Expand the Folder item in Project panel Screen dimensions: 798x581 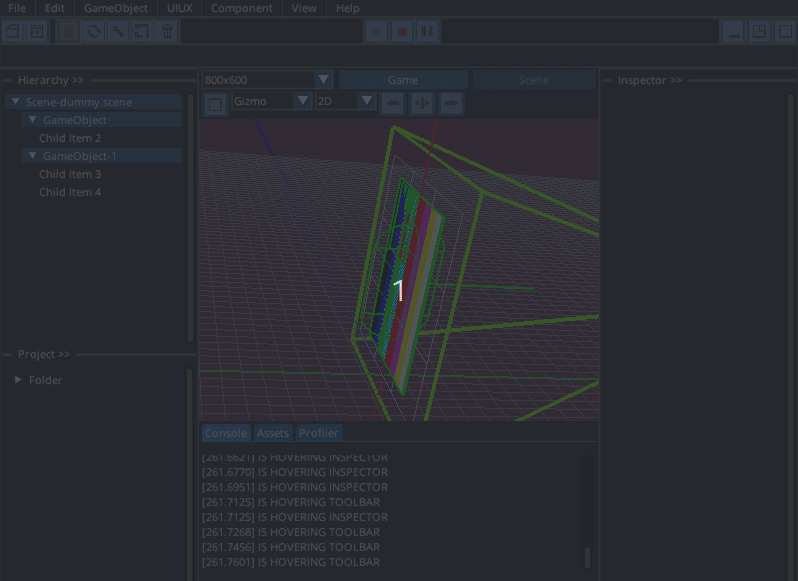18,380
